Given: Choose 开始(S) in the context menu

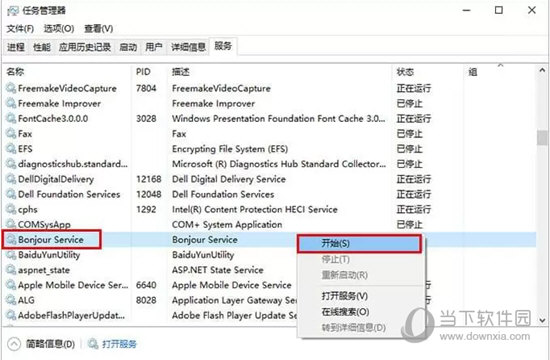Looking at the screenshot, I should pyautogui.click(x=359, y=244).
